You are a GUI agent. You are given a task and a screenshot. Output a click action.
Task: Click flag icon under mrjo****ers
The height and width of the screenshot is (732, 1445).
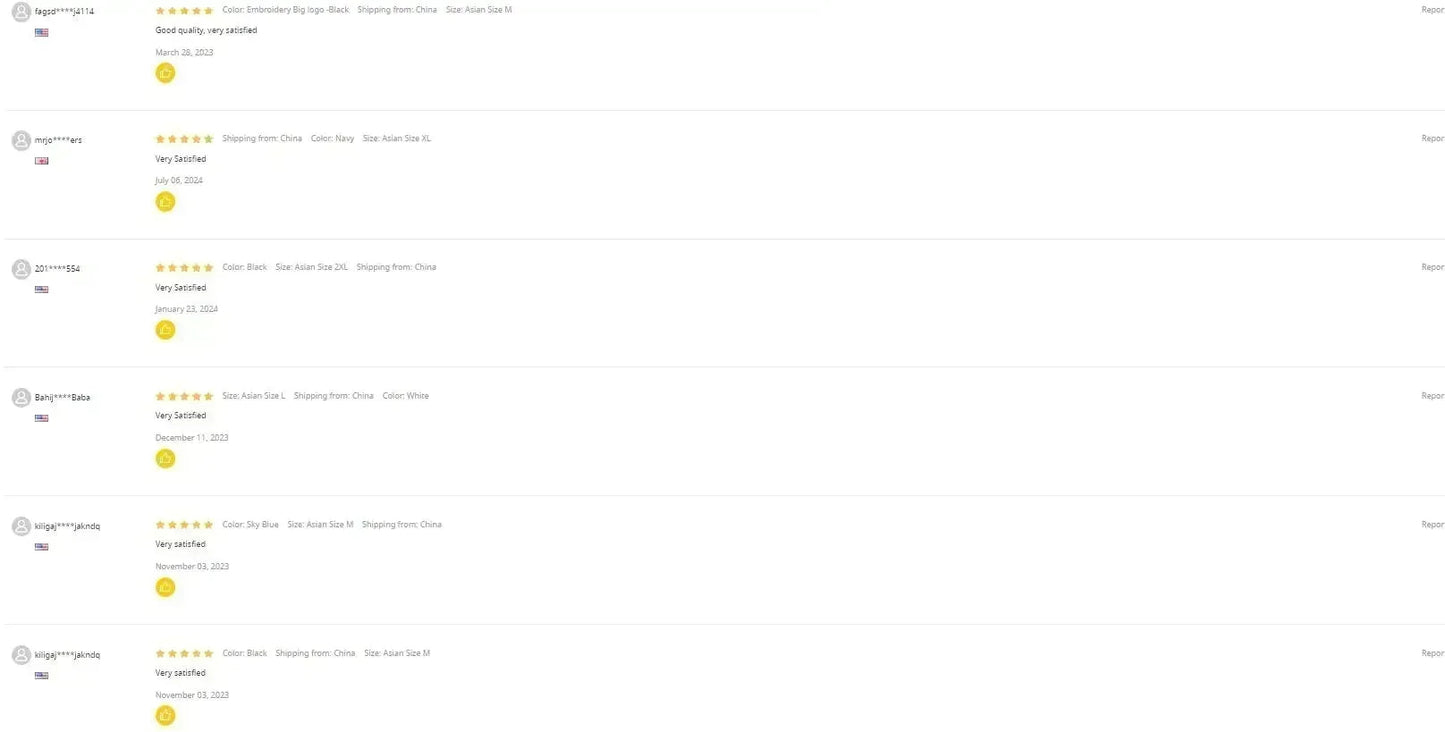pos(41,161)
